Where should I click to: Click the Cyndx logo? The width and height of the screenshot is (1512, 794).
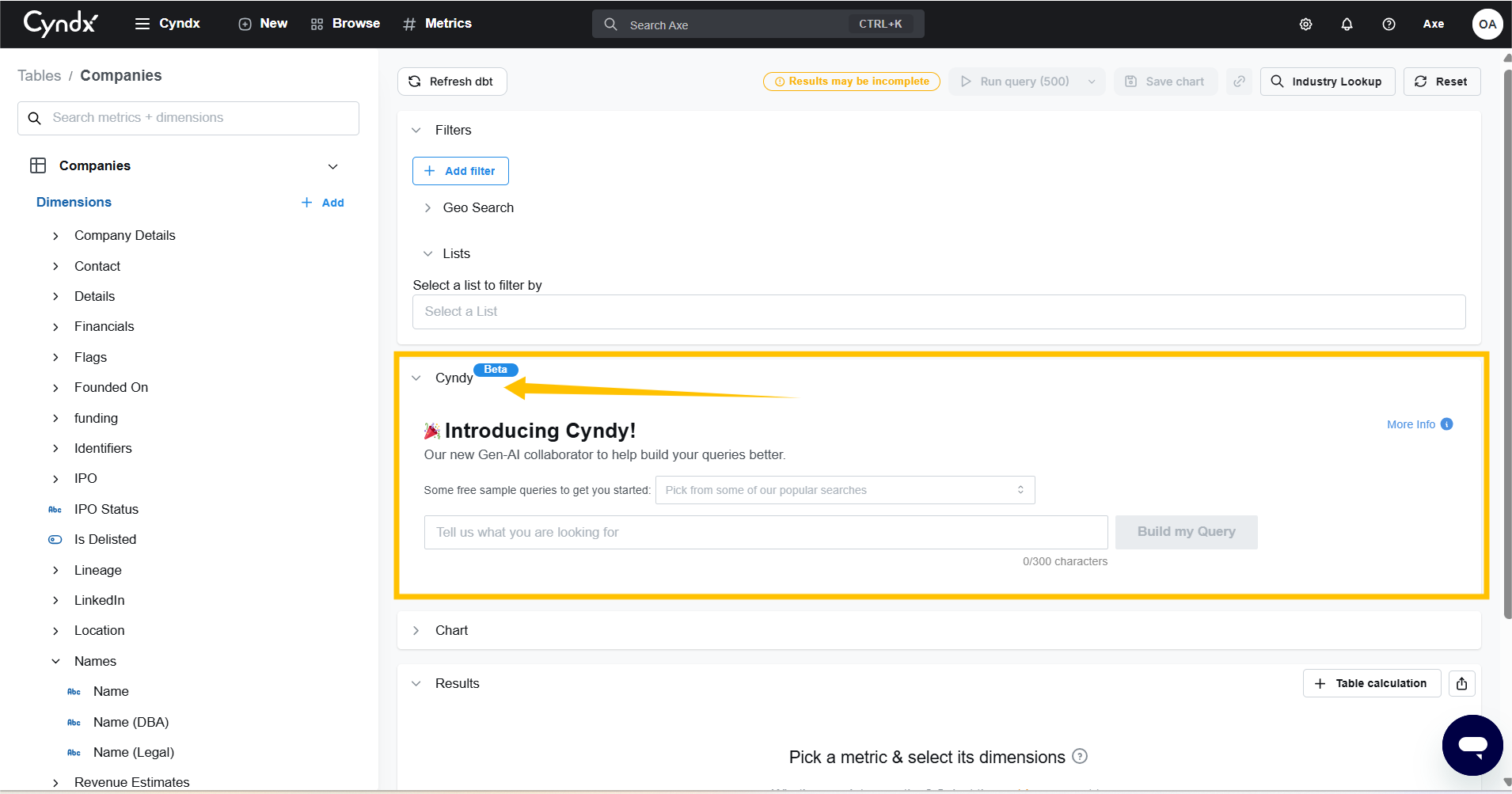point(61,24)
